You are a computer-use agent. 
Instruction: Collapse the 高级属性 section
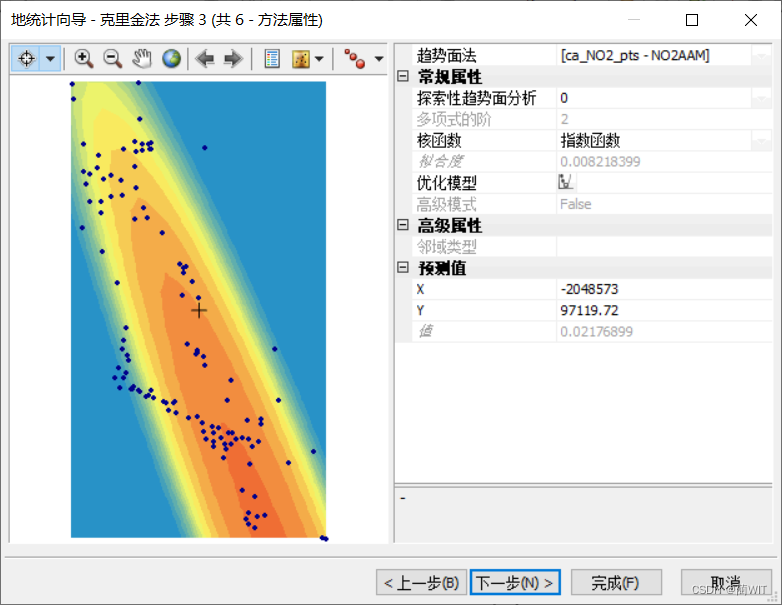coord(403,225)
